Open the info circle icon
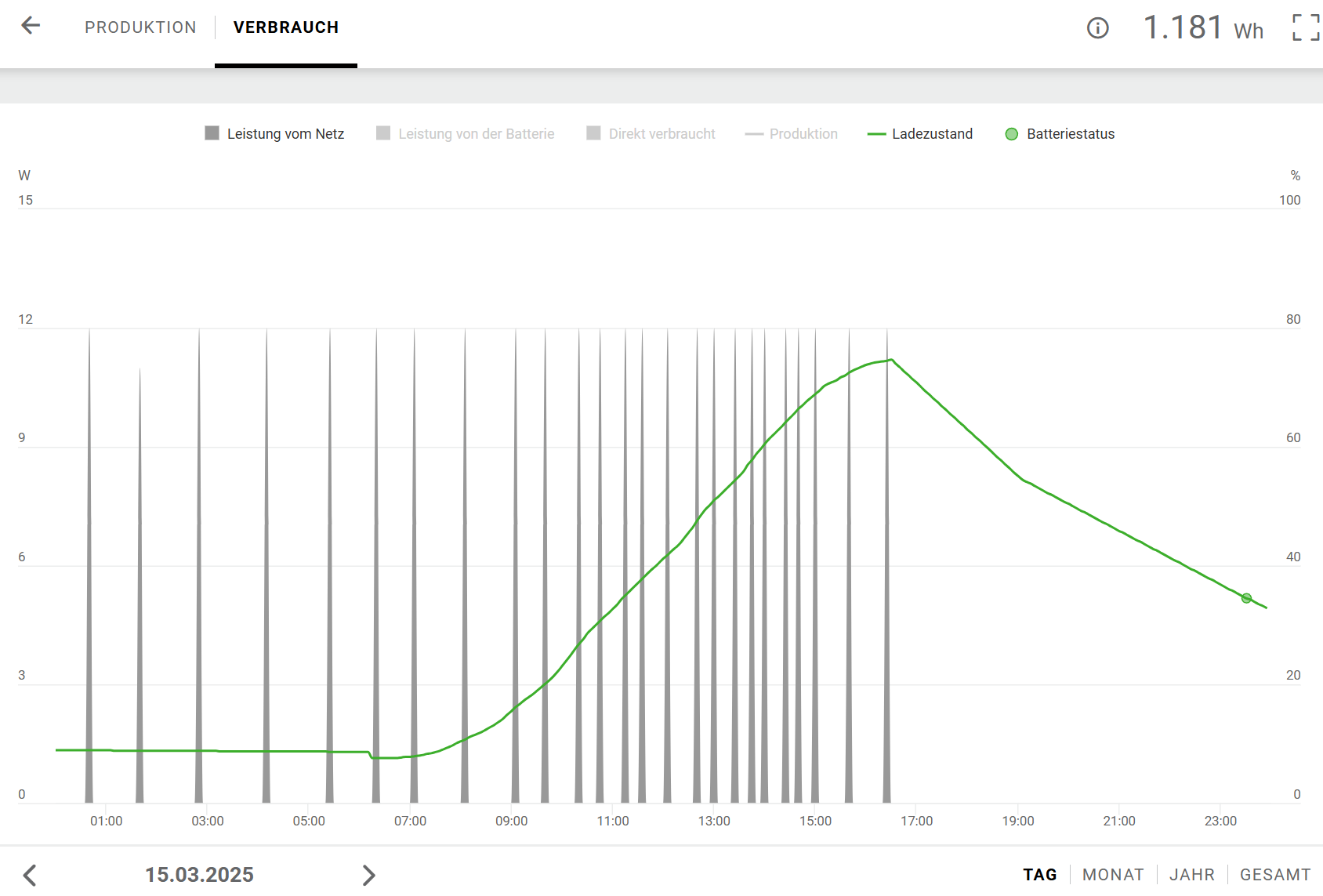 click(x=1097, y=28)
